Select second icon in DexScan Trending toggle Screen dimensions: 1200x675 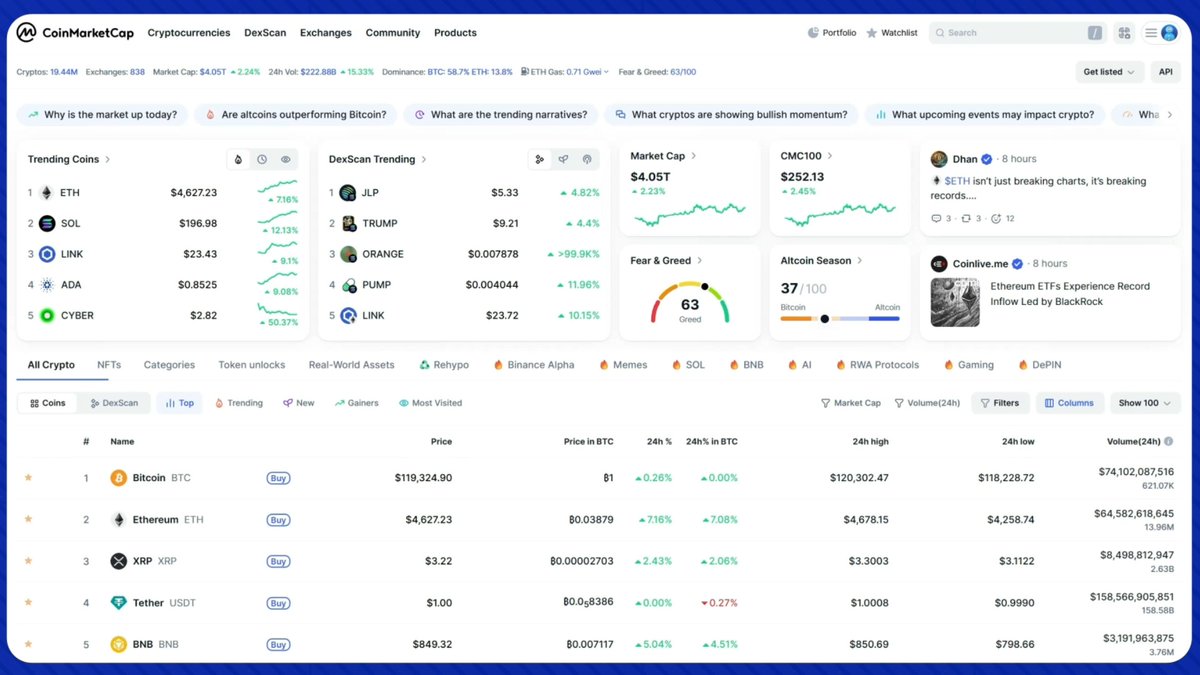[x=563, y=159]
